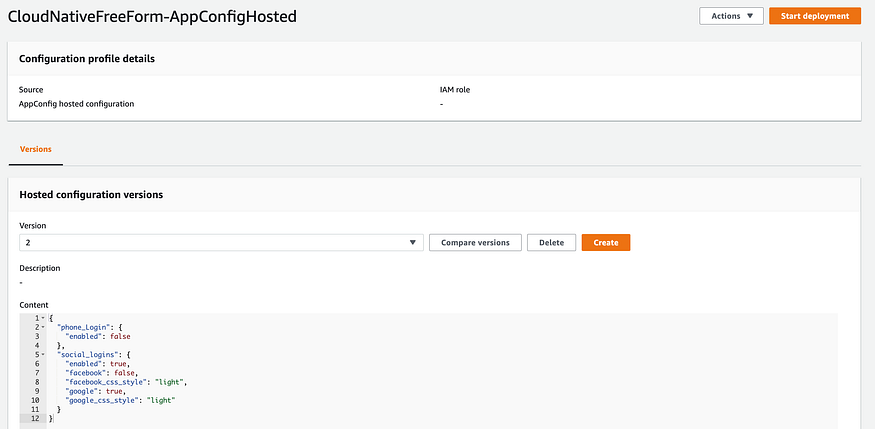Open the Version selector showing 2
The image size is (875, 429).
tap(222, 243)
